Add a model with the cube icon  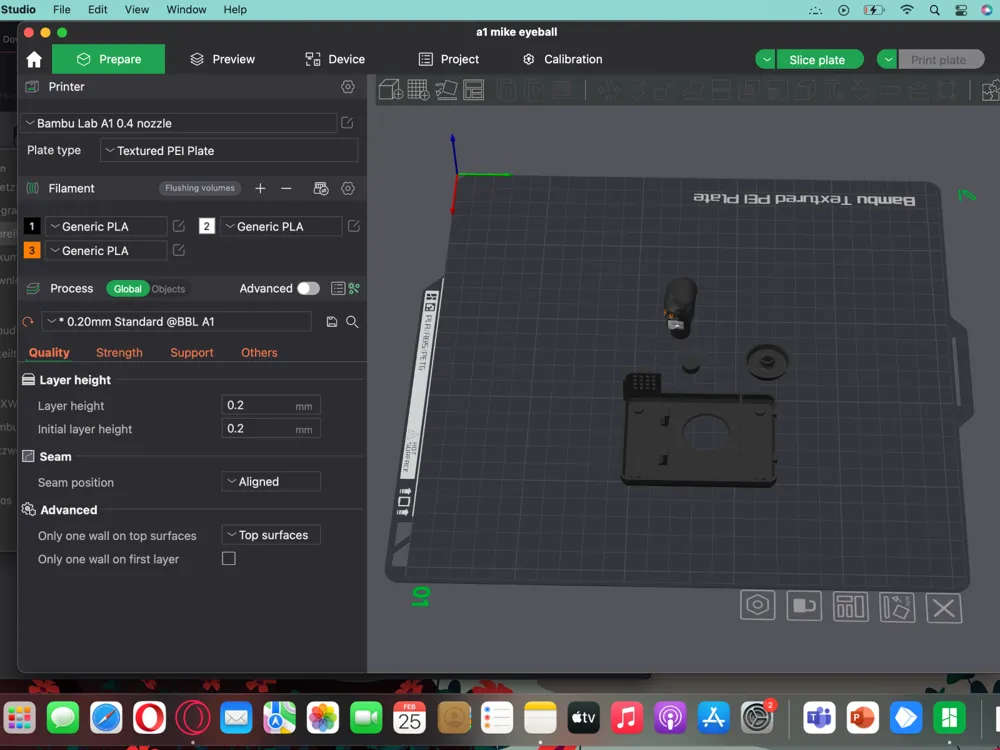390,90
